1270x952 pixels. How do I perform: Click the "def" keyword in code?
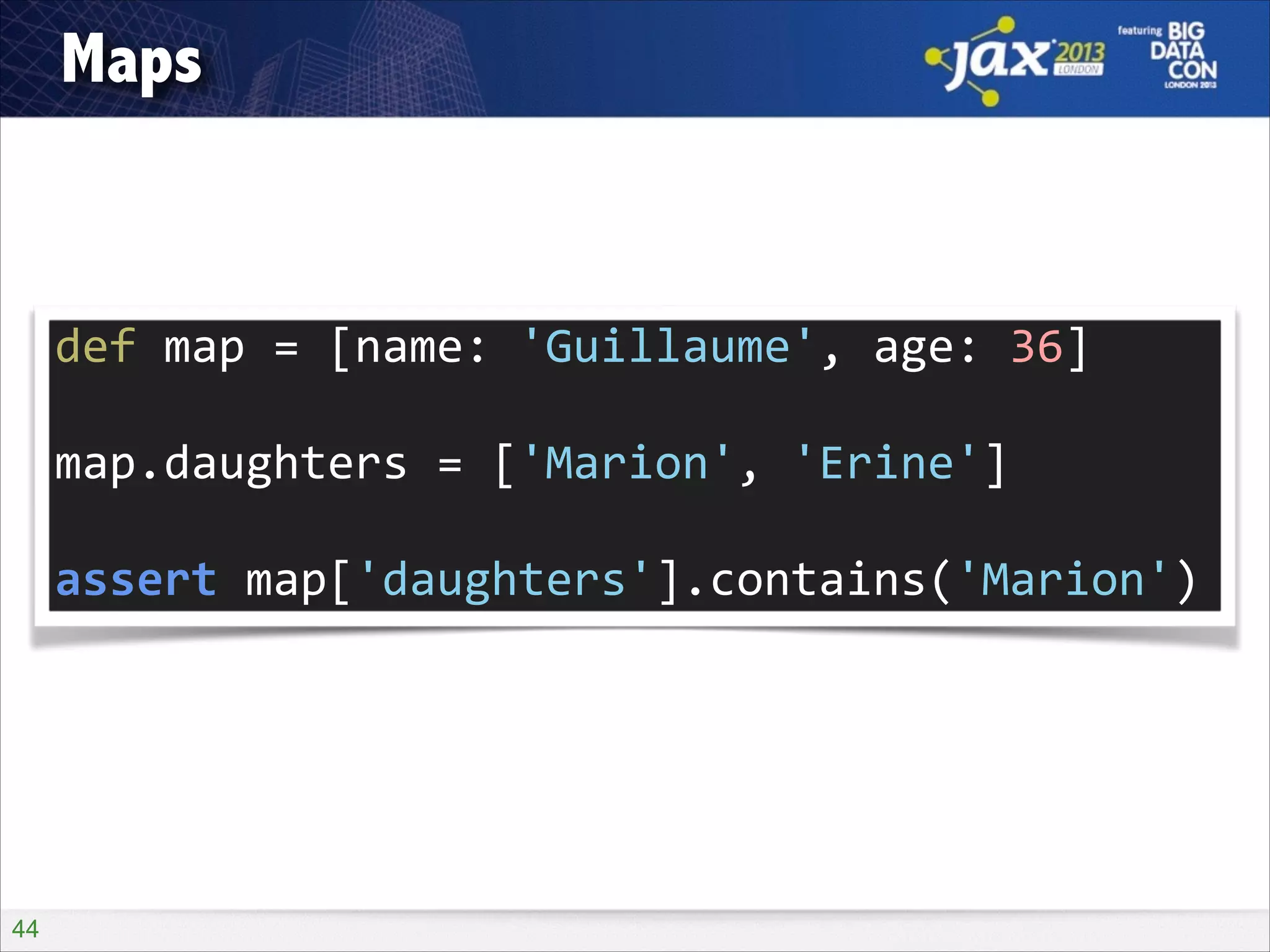95,346
